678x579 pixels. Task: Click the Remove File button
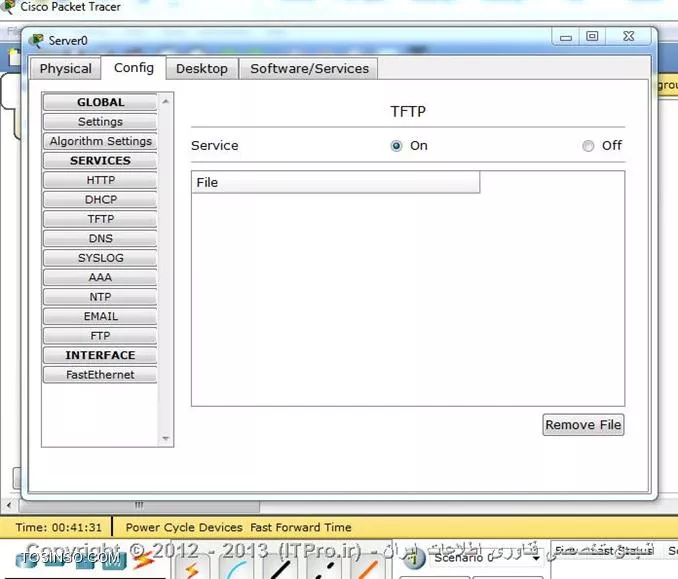(x=583, y=425)
